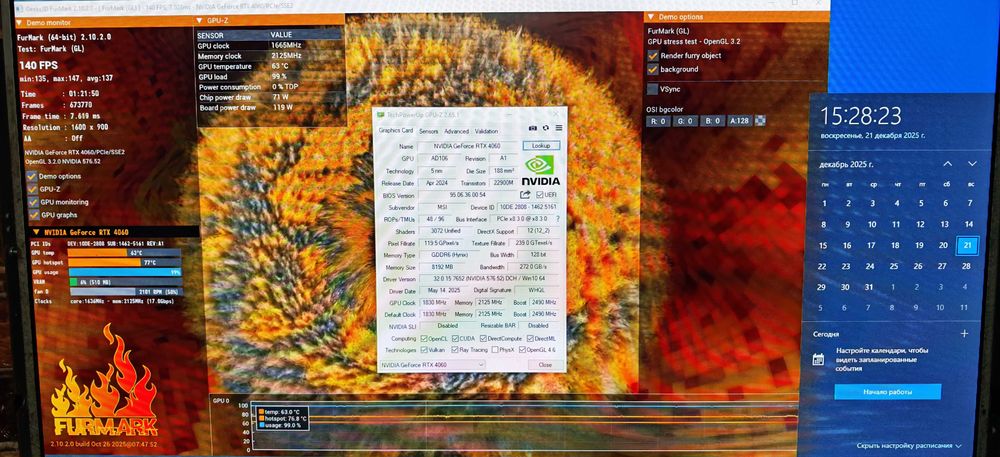Go to previous month with the up chevron

[x=948, y=164]
